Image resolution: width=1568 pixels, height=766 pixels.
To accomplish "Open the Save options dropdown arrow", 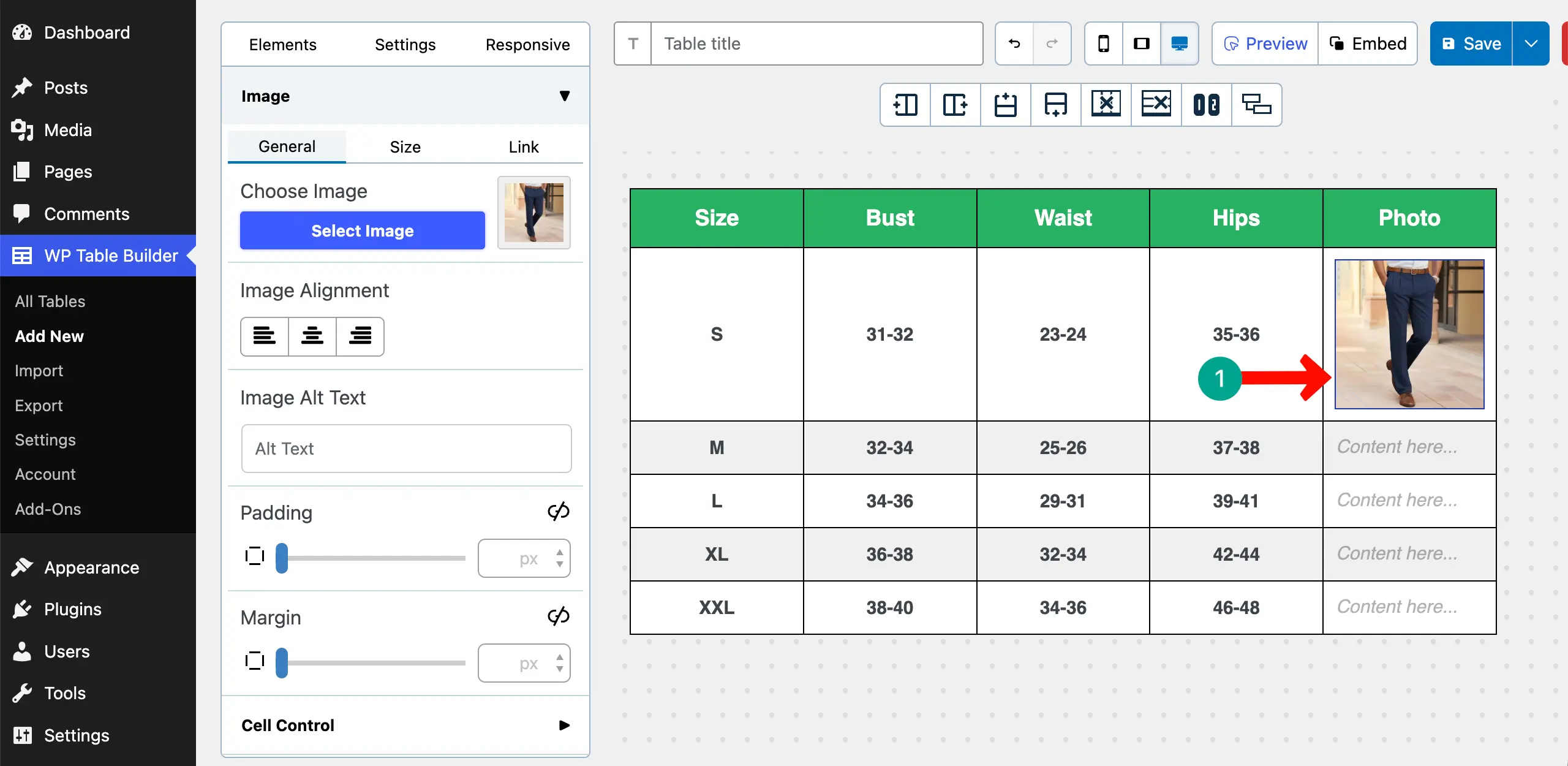I will point(1531,44).
